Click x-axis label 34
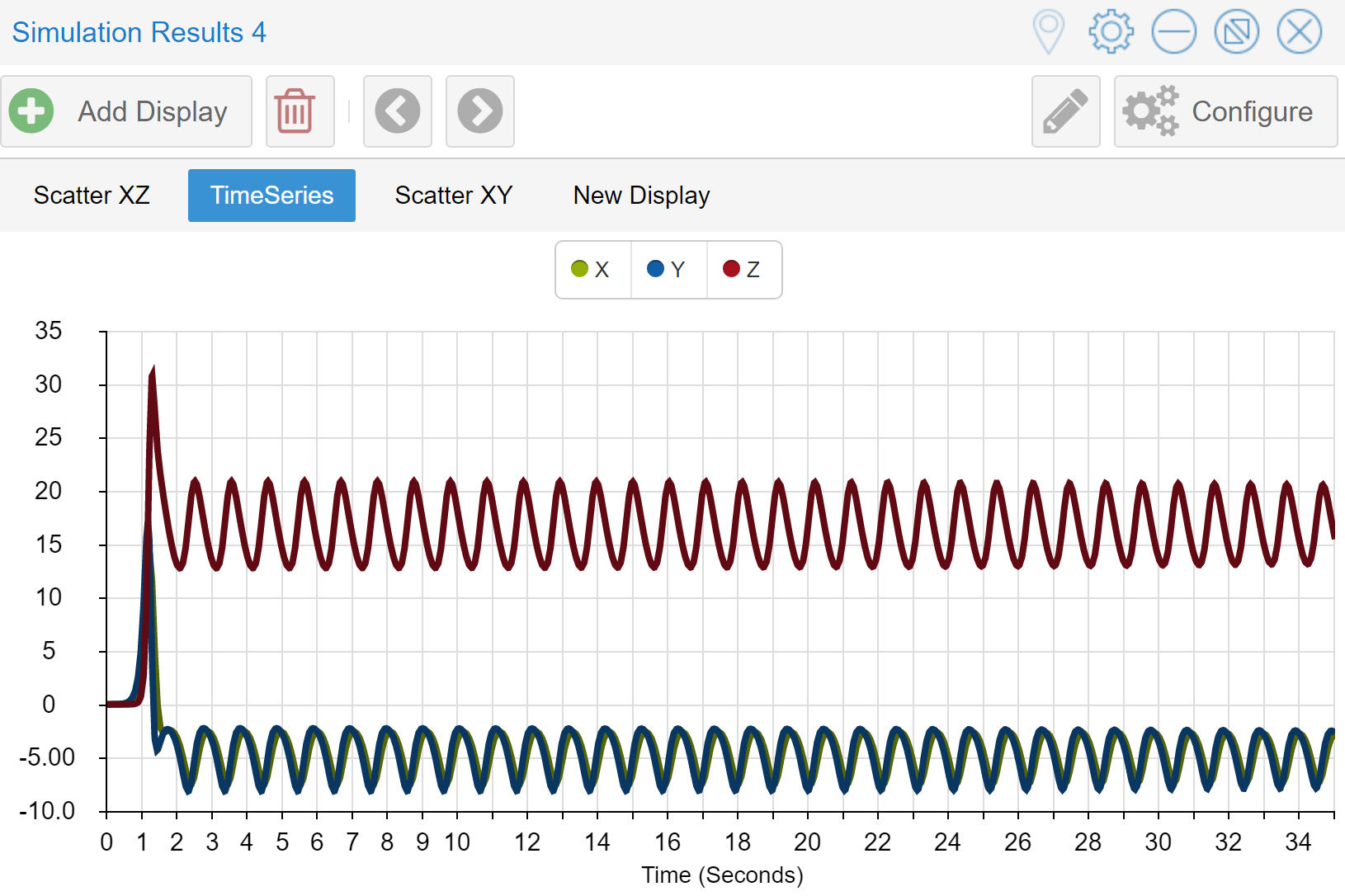 point(1298,842)
